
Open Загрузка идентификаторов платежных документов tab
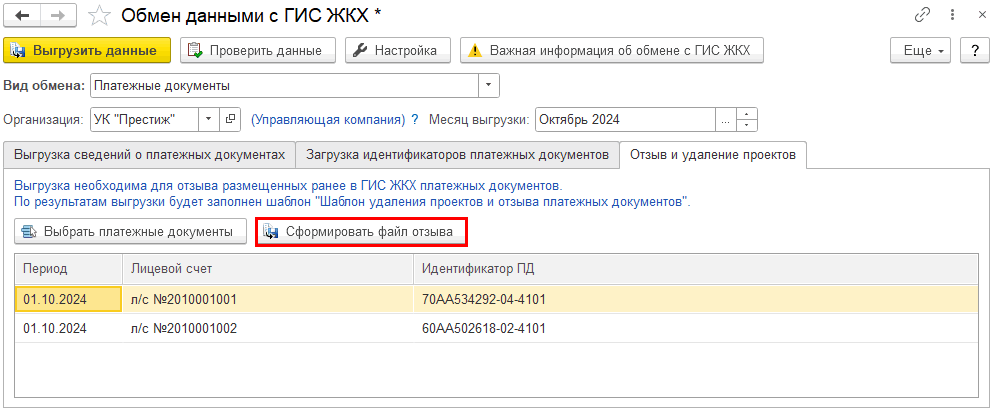click(457, 154)
